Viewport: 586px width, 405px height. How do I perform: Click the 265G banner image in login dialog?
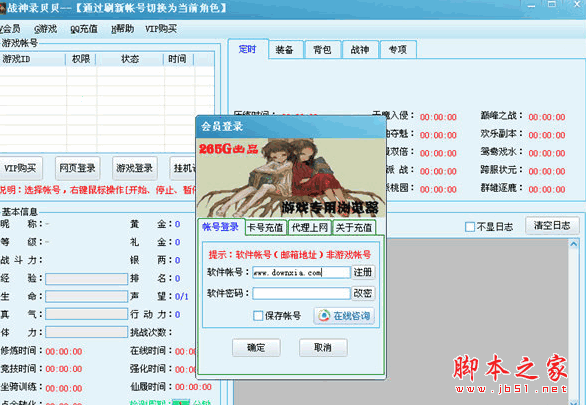tap(291, 178)
